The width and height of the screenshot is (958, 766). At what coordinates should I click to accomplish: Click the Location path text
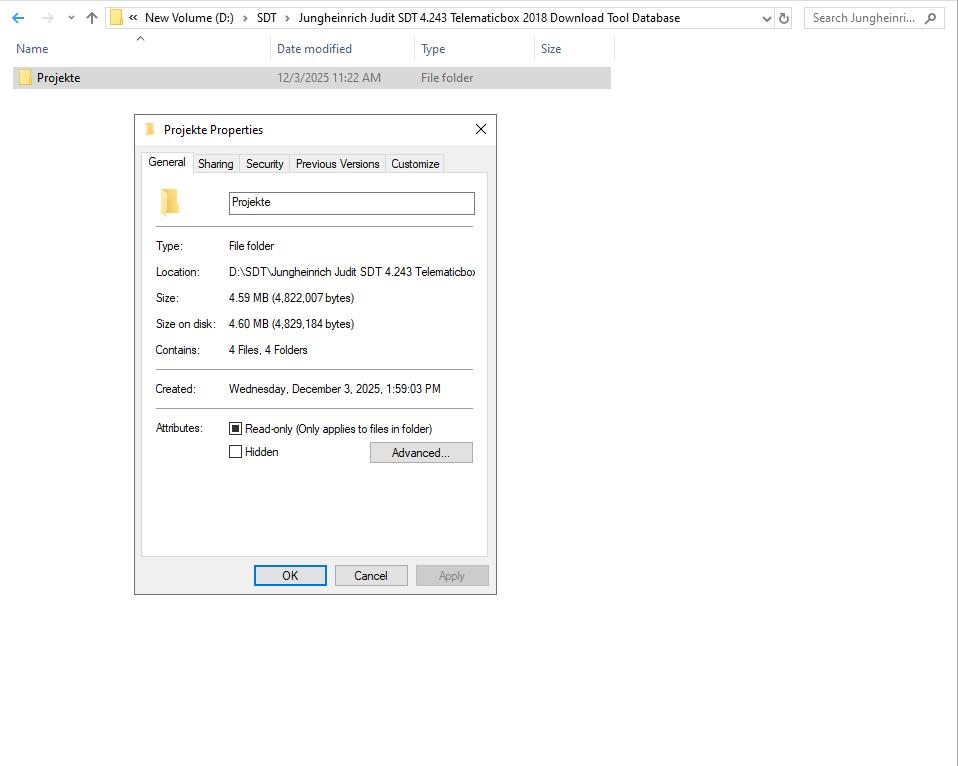(x=352, y=272)
